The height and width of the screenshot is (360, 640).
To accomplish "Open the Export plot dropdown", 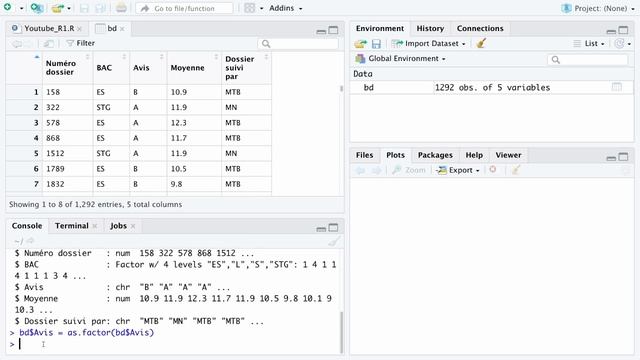I will 458,170.
